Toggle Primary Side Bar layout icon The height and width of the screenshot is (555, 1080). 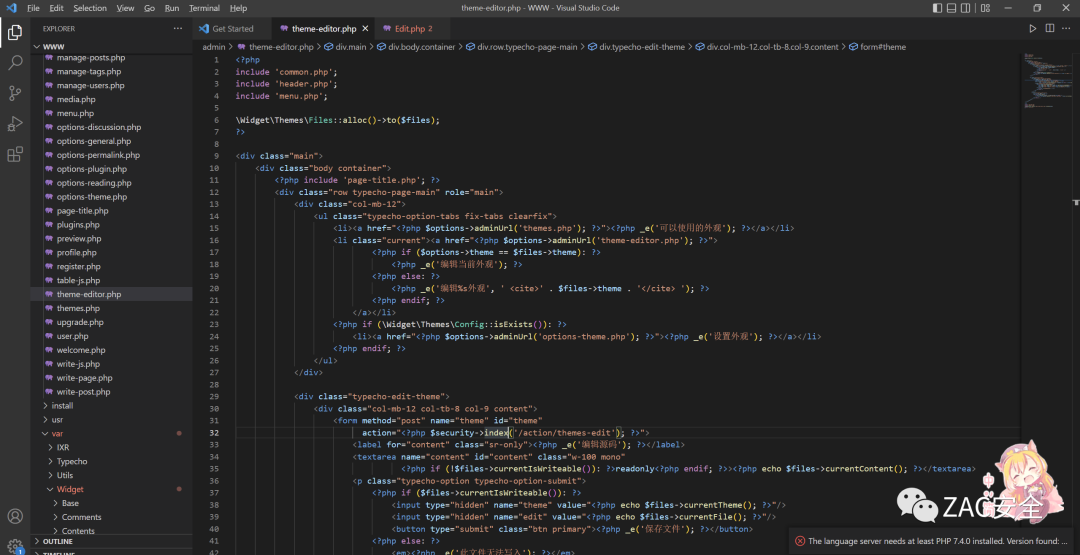[x=937, y=8]
